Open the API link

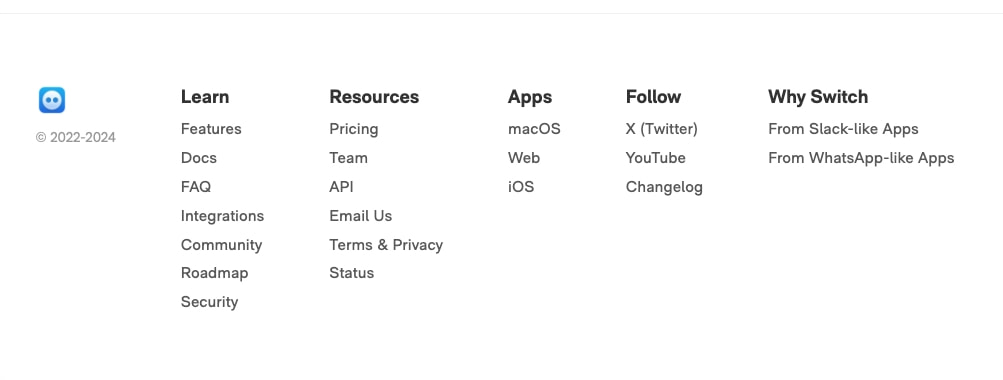coord(342,187)
